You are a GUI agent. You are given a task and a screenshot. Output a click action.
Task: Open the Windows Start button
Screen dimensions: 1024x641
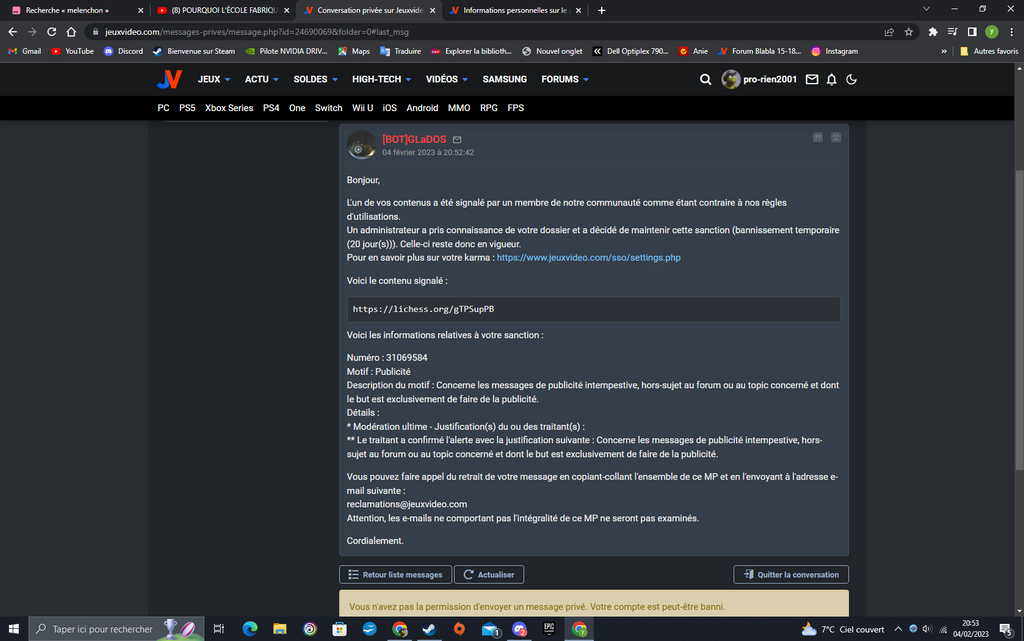coord(13,629)
